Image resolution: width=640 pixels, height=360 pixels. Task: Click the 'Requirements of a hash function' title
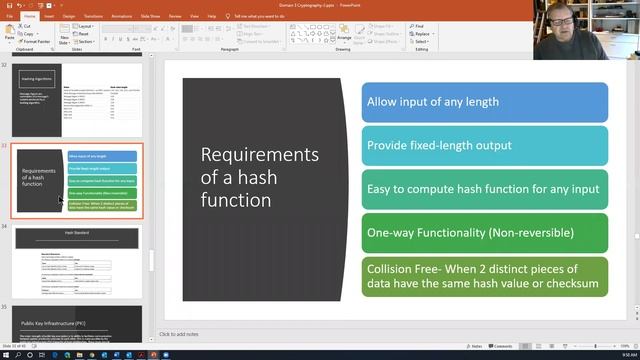click(260, 177)
